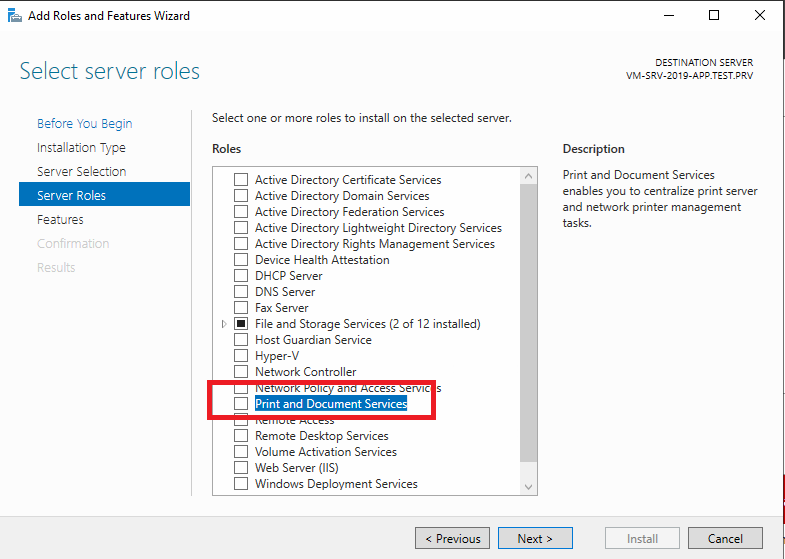This screenshot has height=559, width=785.
Task: Select Host Guardian Service label
Action: pyautogui.click(x=313, y=340)
